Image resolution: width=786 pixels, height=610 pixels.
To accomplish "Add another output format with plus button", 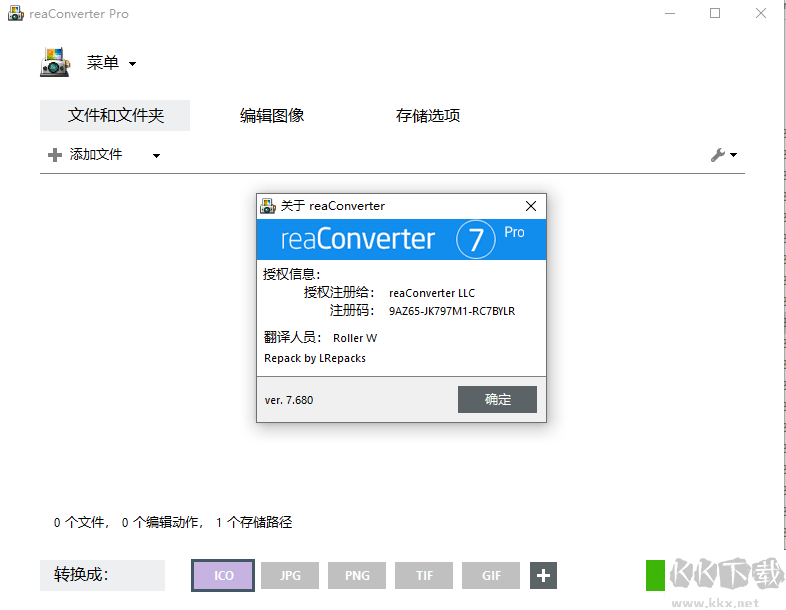I will click(x=543, y=575).
